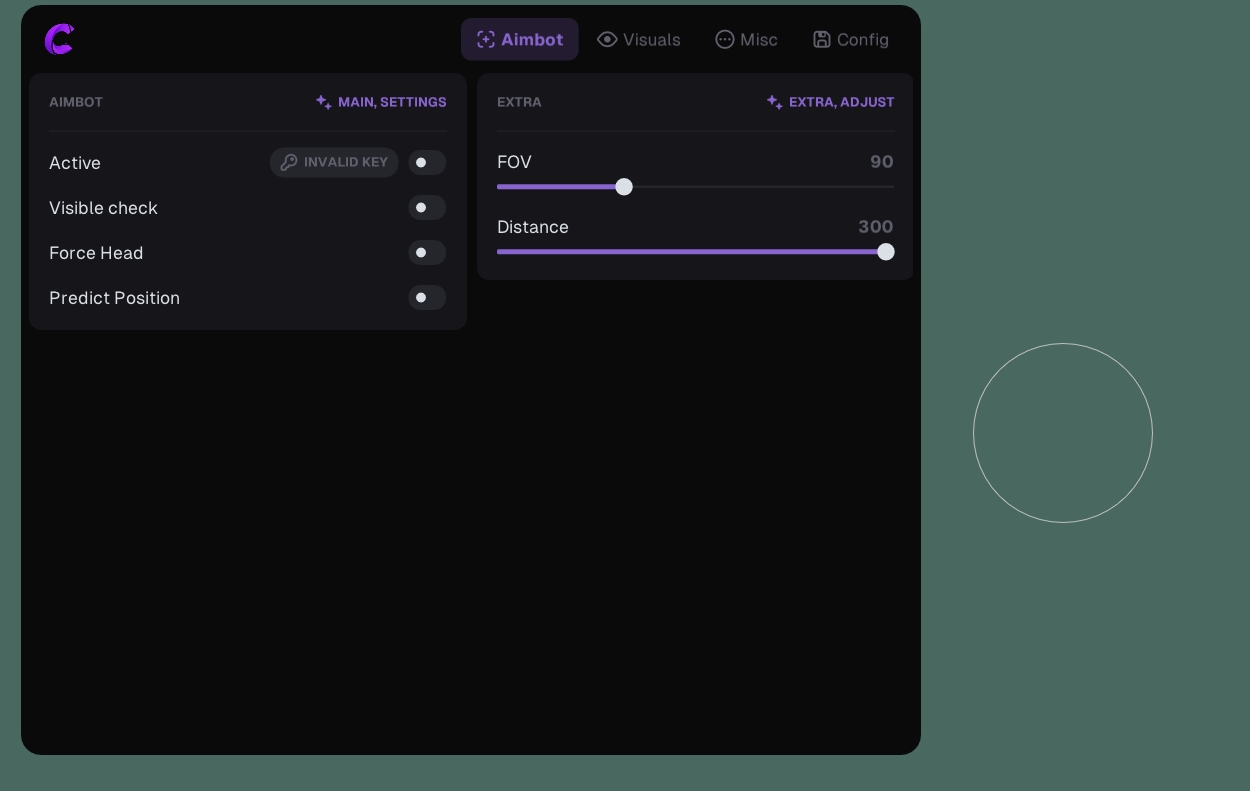Open the MAIN, SETTINGS options
The image size is (1250, 791).
[392, 101]
